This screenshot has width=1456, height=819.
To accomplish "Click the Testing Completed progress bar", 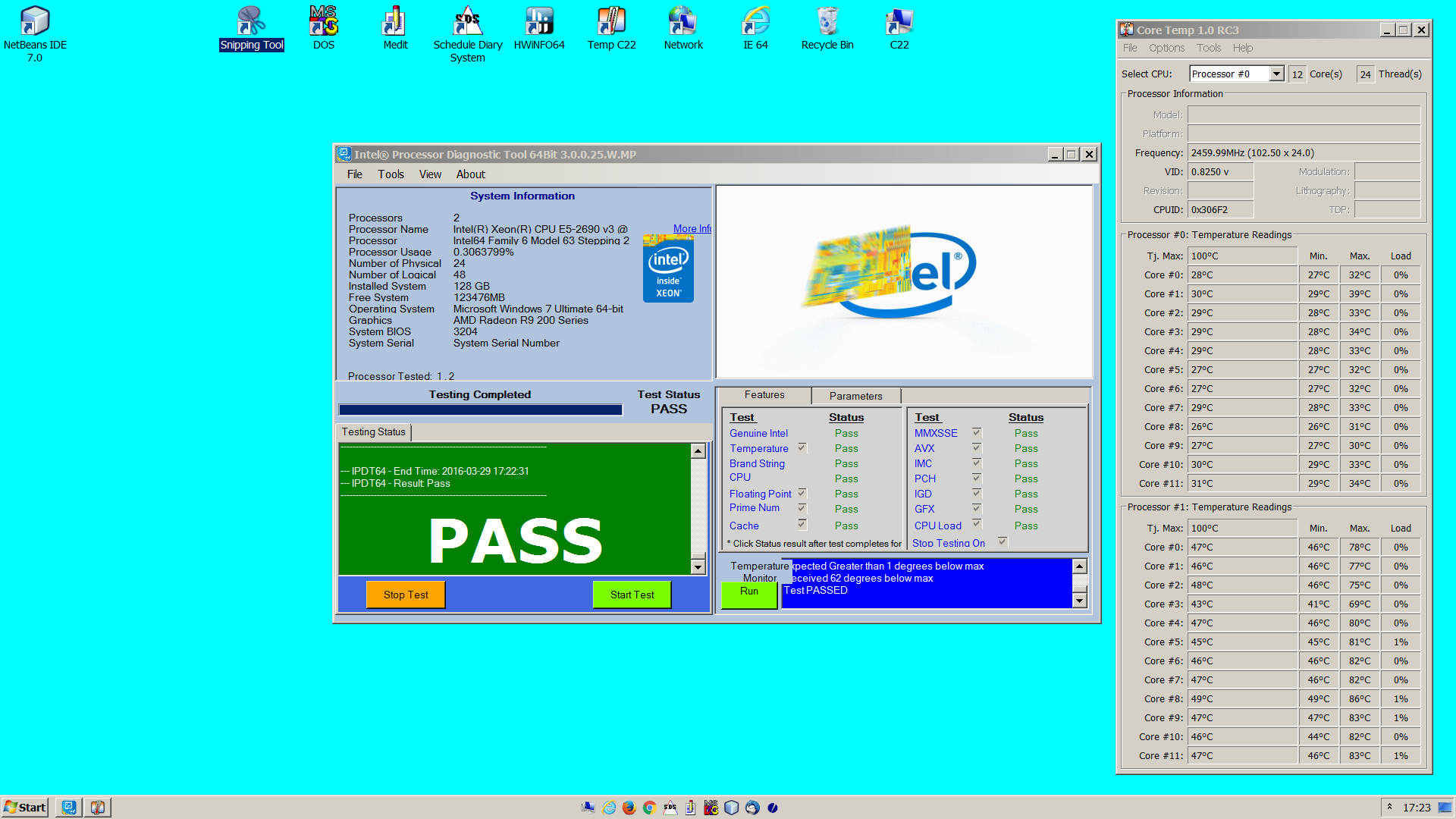I will (481, 409).
